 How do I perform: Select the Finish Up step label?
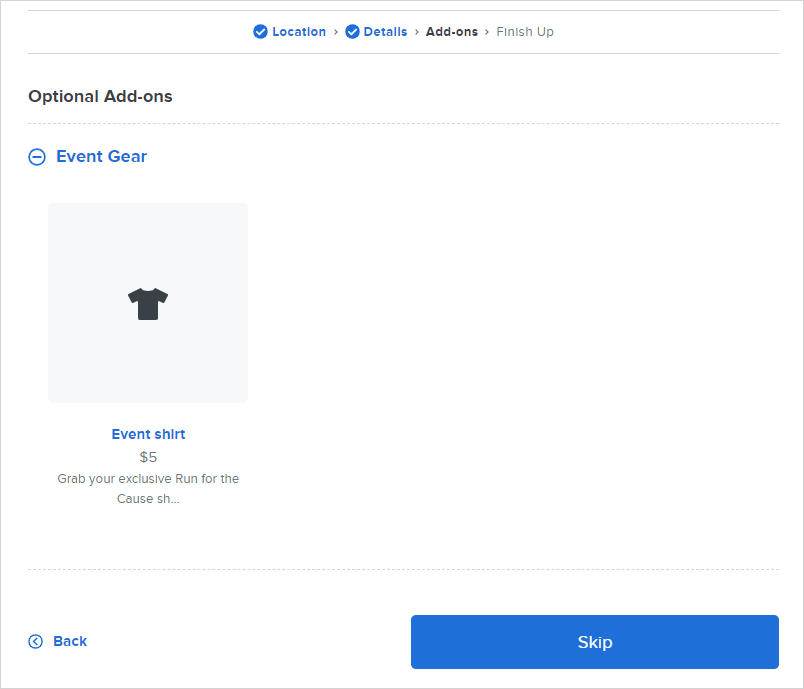525,32
